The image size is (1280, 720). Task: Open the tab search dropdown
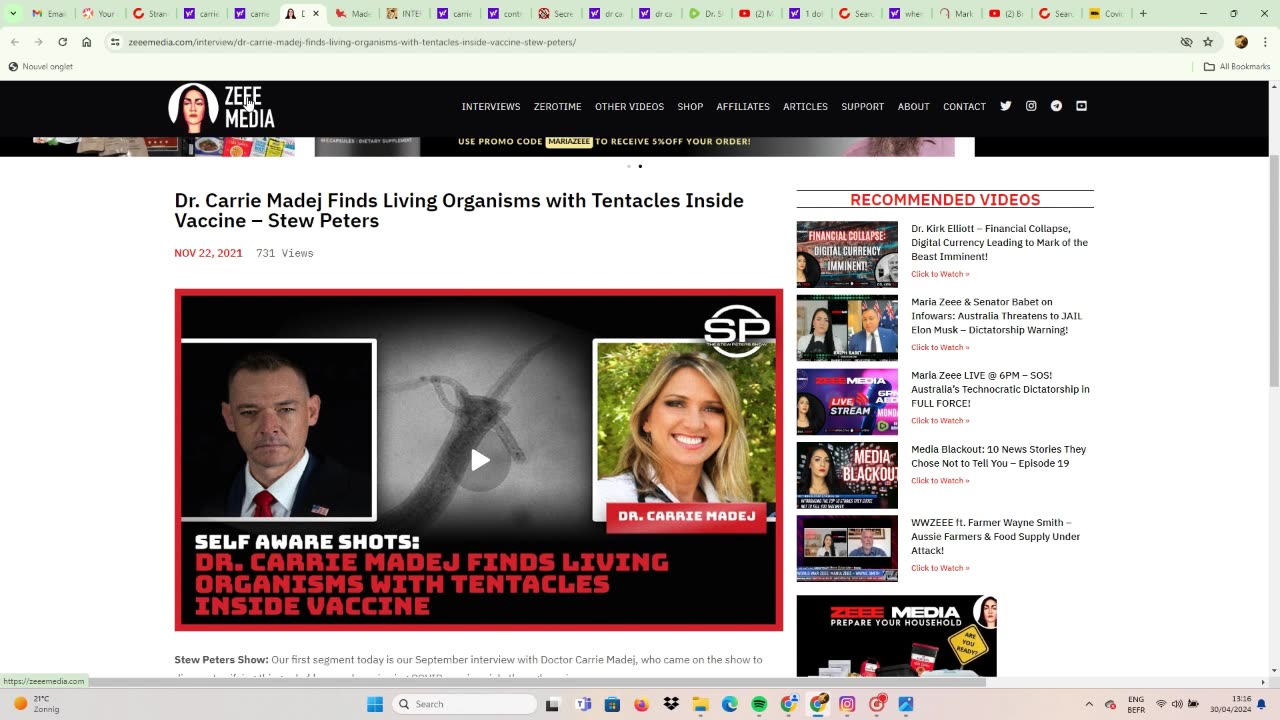point(13,14)
